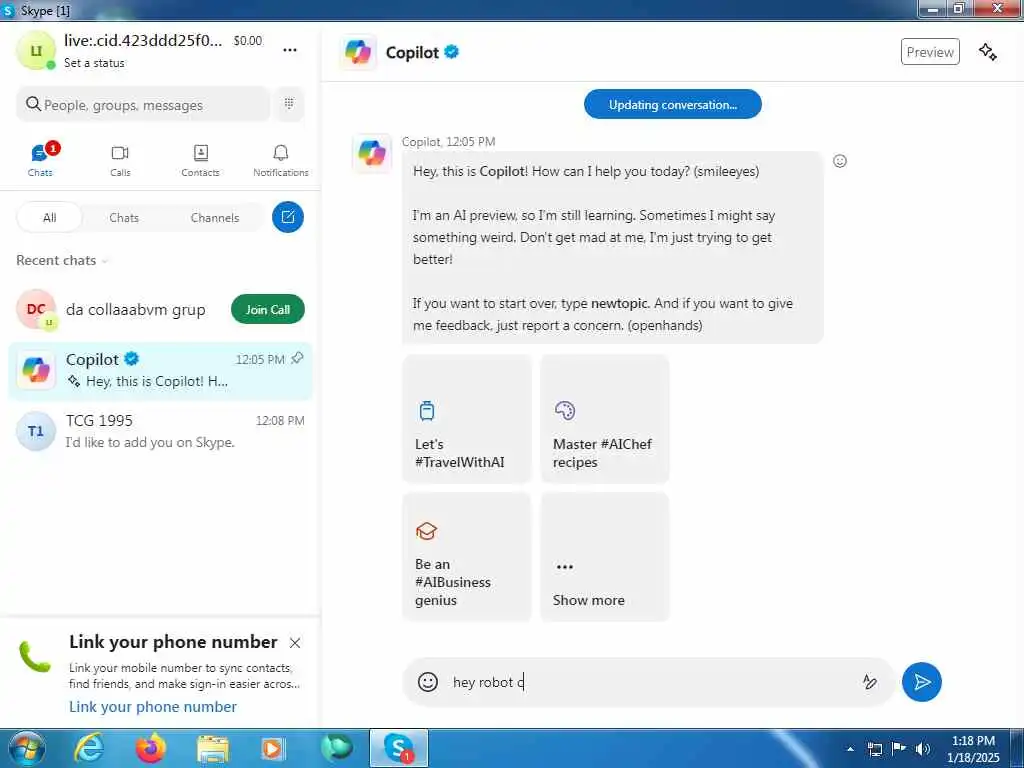Viewport: 1024px width, 768px height.
Task: Click the Link your phone number link
Action: click(x=153, y=707)
